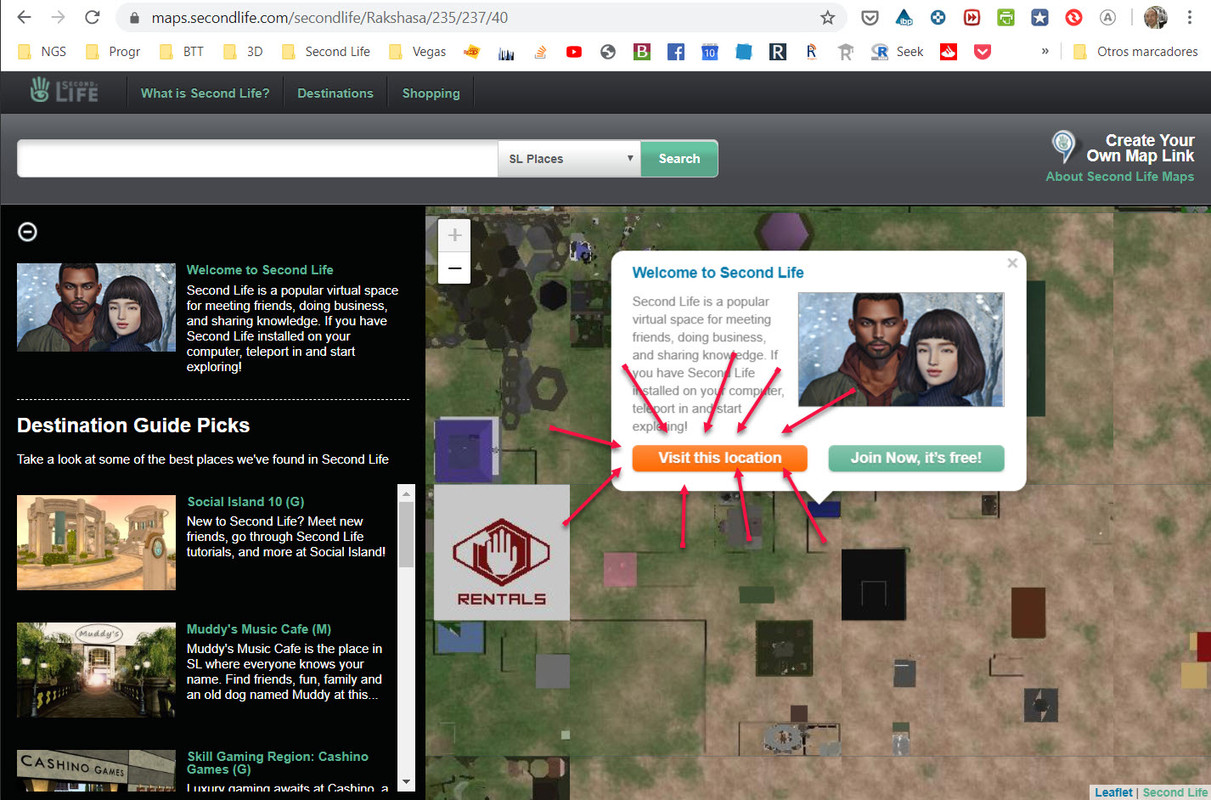Open the Bootstrap B bookmark
Image resolution: width=1211 pixels, height=800 pixels.
pyautogui.click(x=641, y=52)
